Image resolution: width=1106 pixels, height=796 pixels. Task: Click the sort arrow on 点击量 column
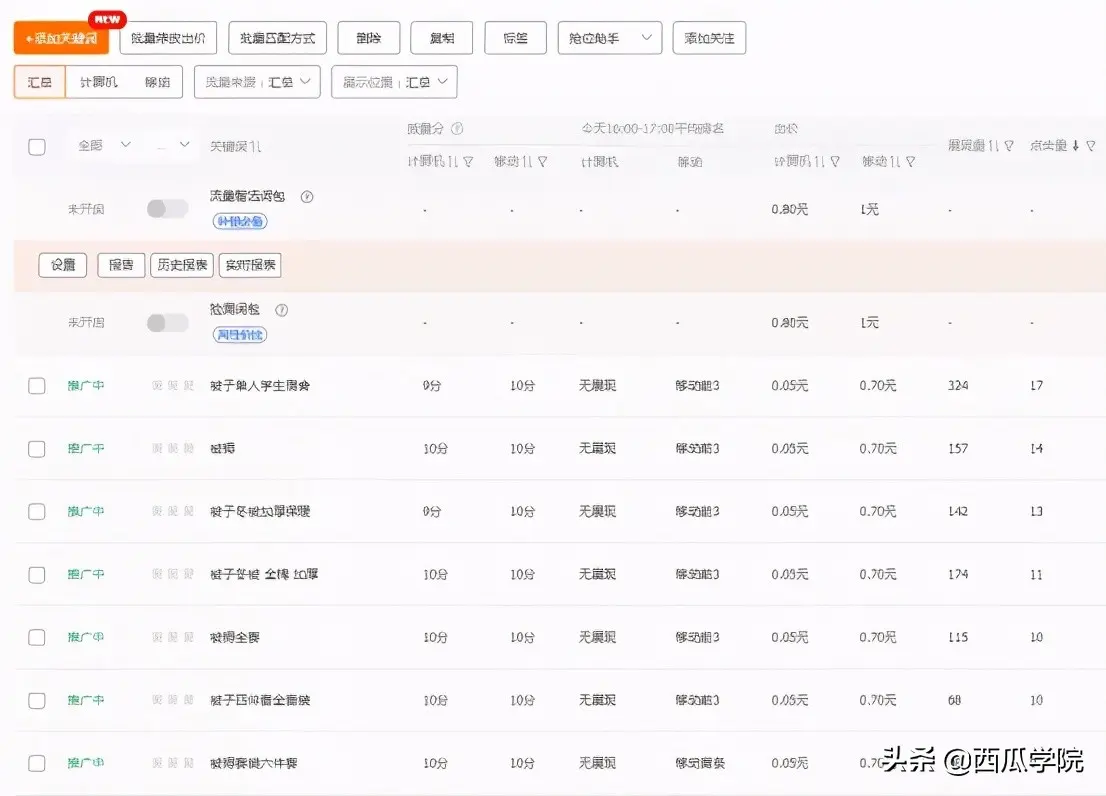tap(1076, 146)
